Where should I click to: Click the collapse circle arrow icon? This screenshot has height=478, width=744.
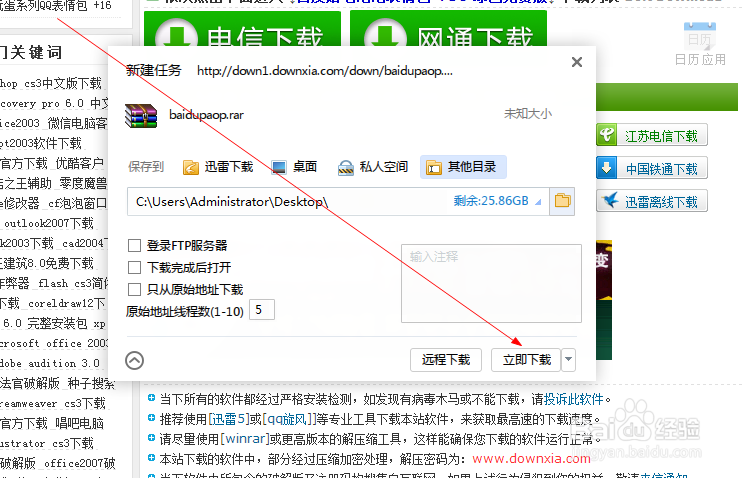tap(135, 360)
